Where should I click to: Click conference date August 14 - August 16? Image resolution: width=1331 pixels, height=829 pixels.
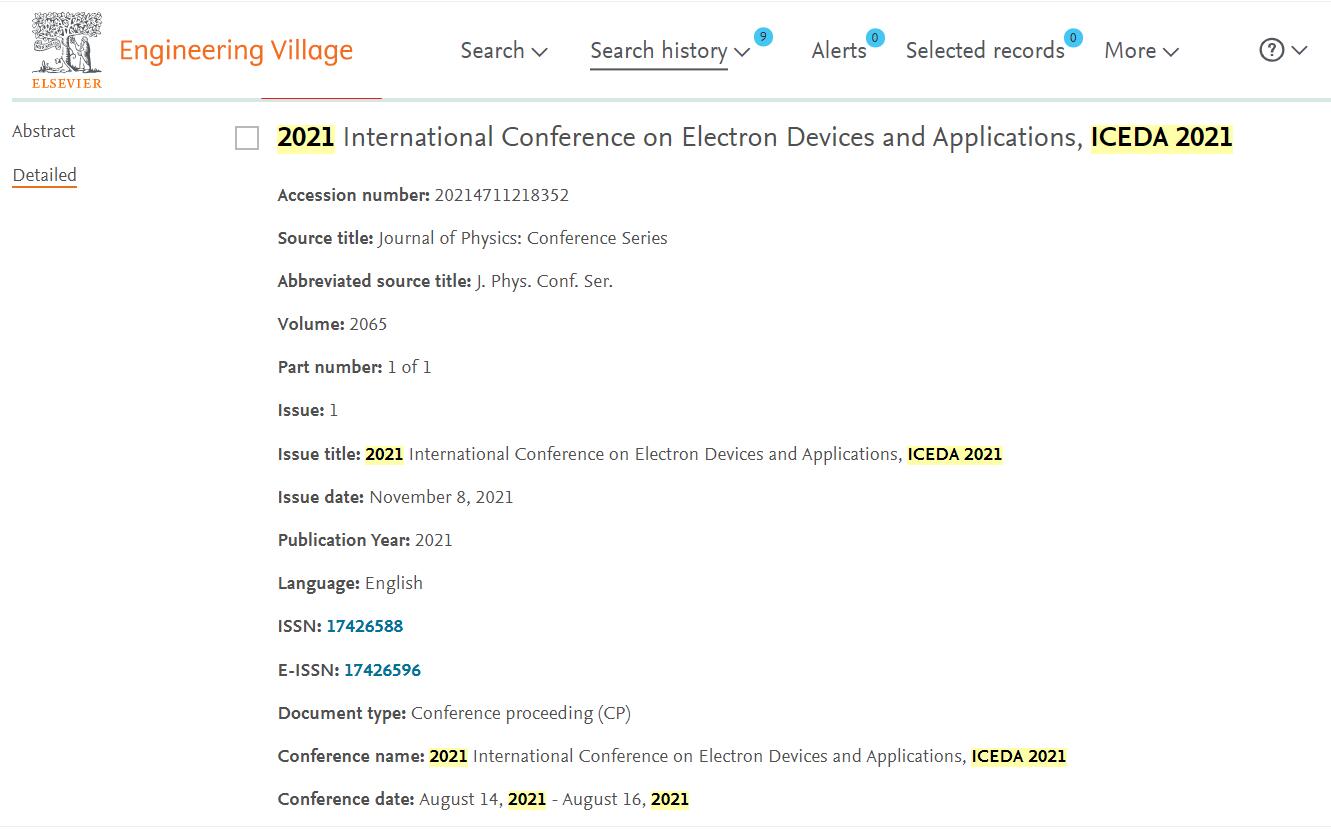tap(554, 799)
